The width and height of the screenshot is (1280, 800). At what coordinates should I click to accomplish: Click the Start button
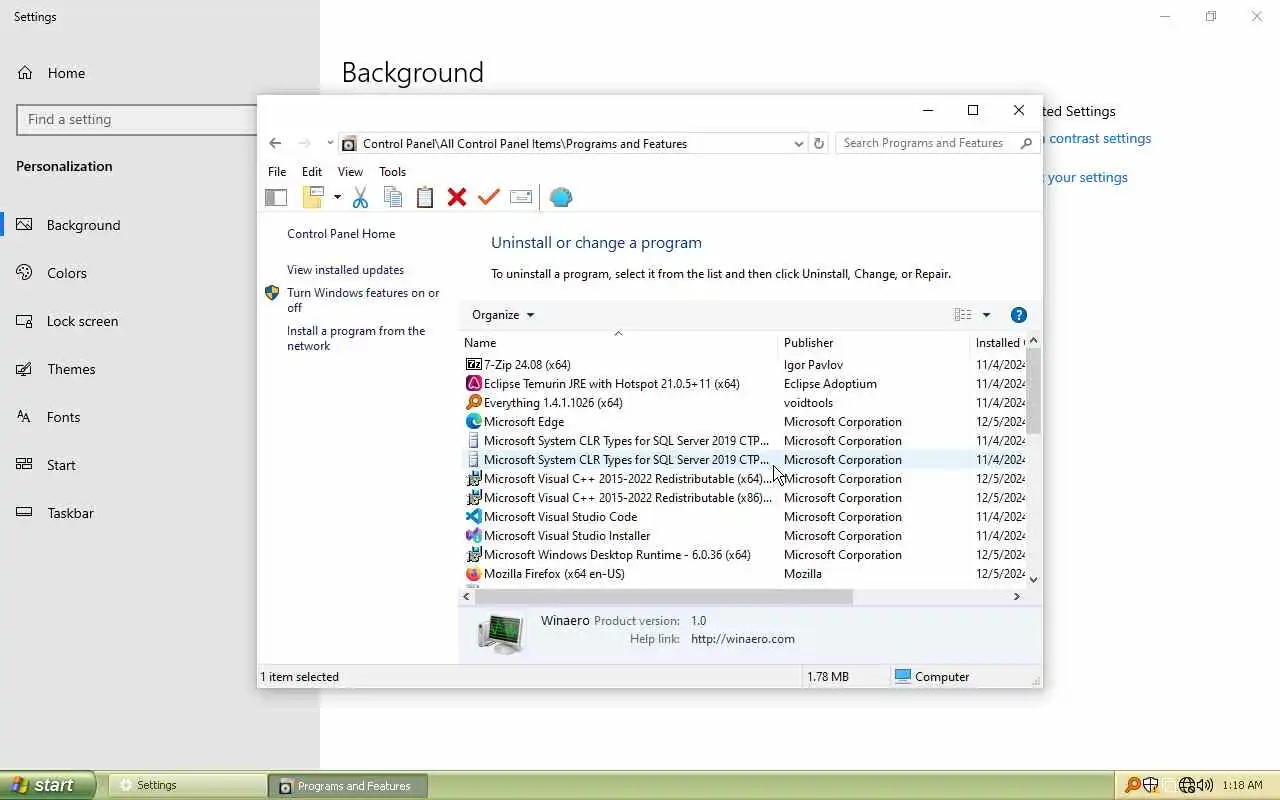(48, 785)
